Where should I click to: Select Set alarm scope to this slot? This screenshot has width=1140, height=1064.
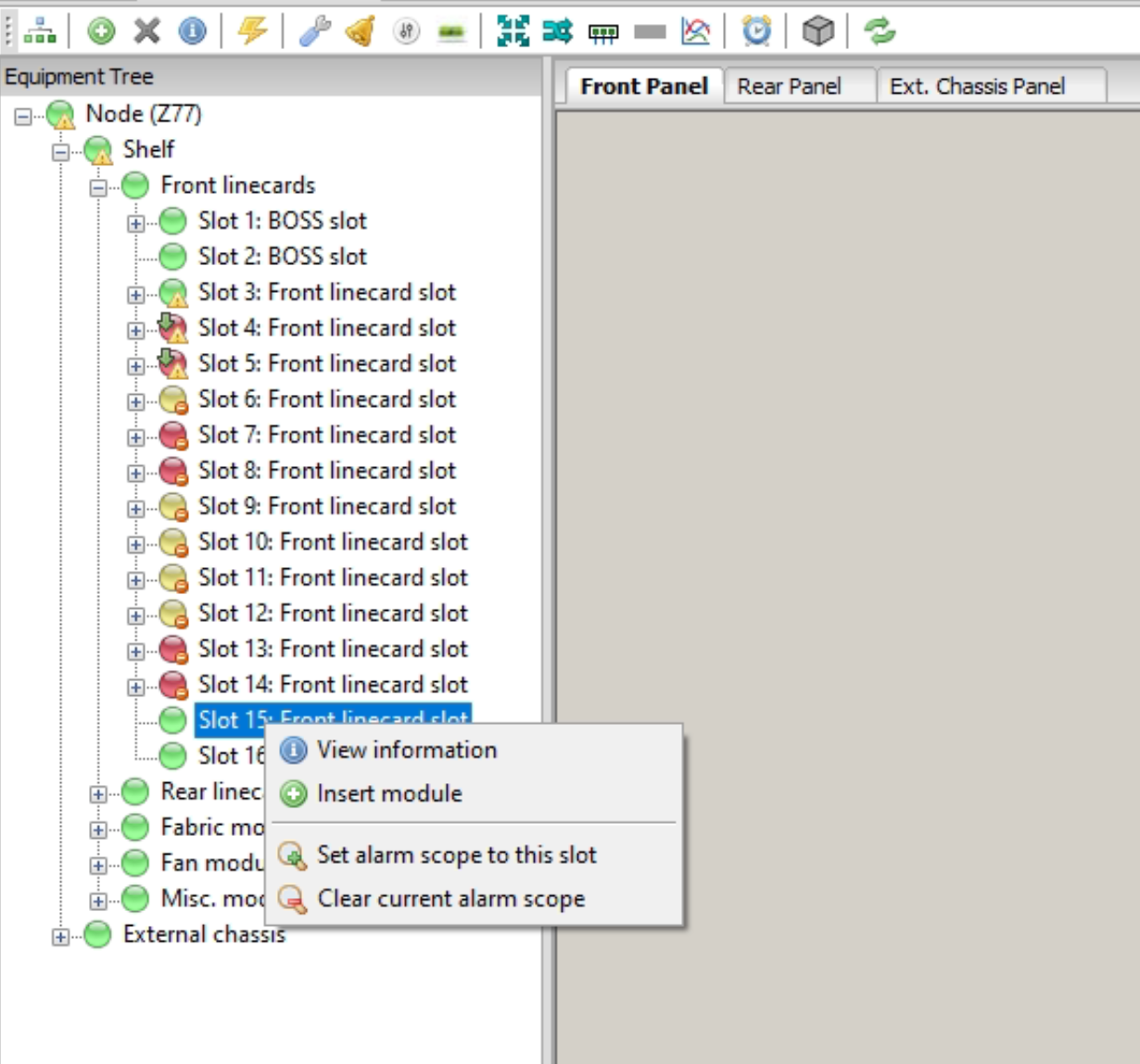pos(474,855)
